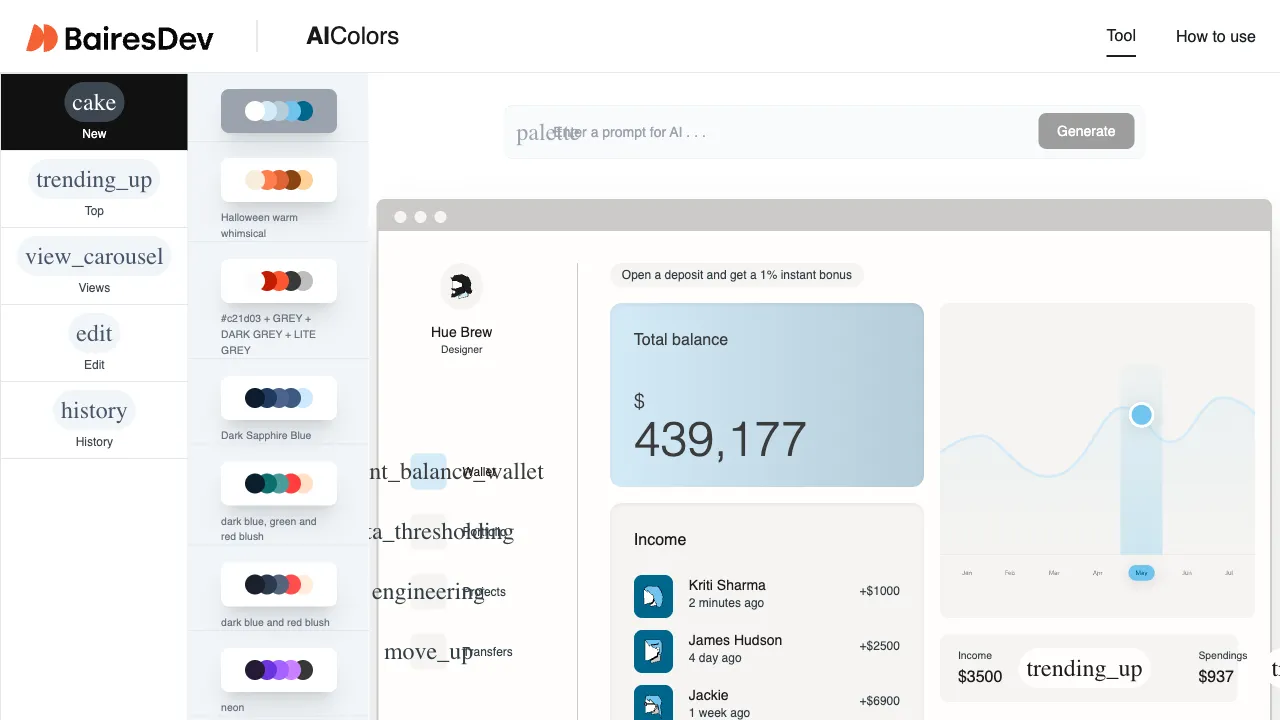The height and width of the screenshot is (720, 1280).
Task: Click the palette icon in the prompt box
Action: coord(547,132)
